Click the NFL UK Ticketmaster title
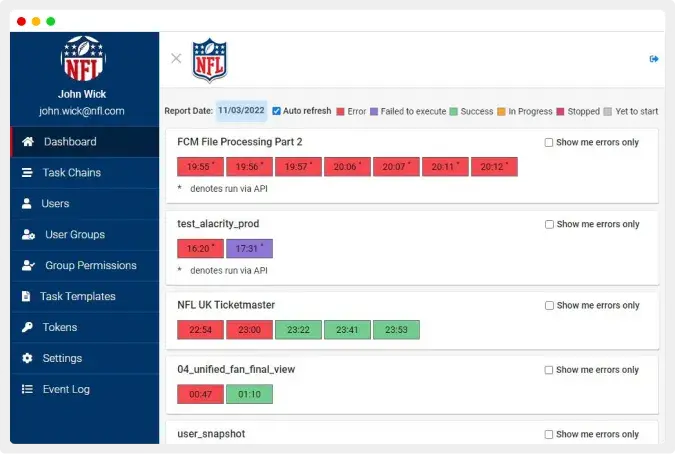Viewport: 675px width, 454px height. click(226, 305)
